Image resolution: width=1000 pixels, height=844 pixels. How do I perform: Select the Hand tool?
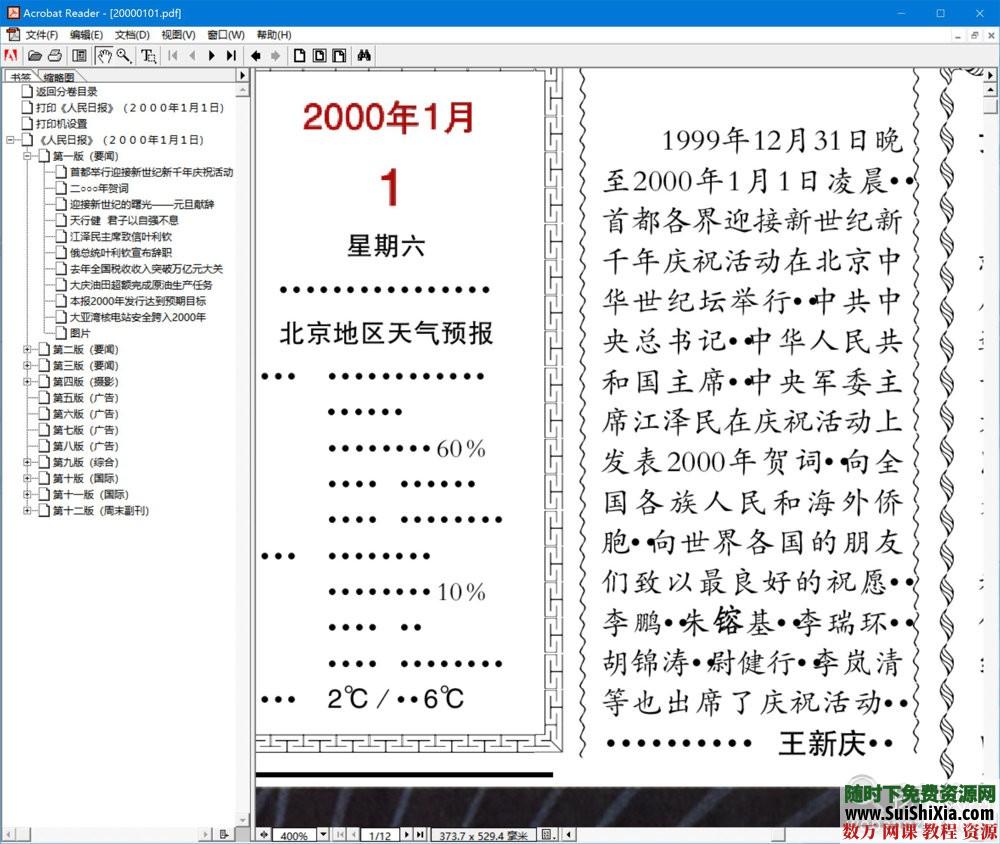[104, 57]
